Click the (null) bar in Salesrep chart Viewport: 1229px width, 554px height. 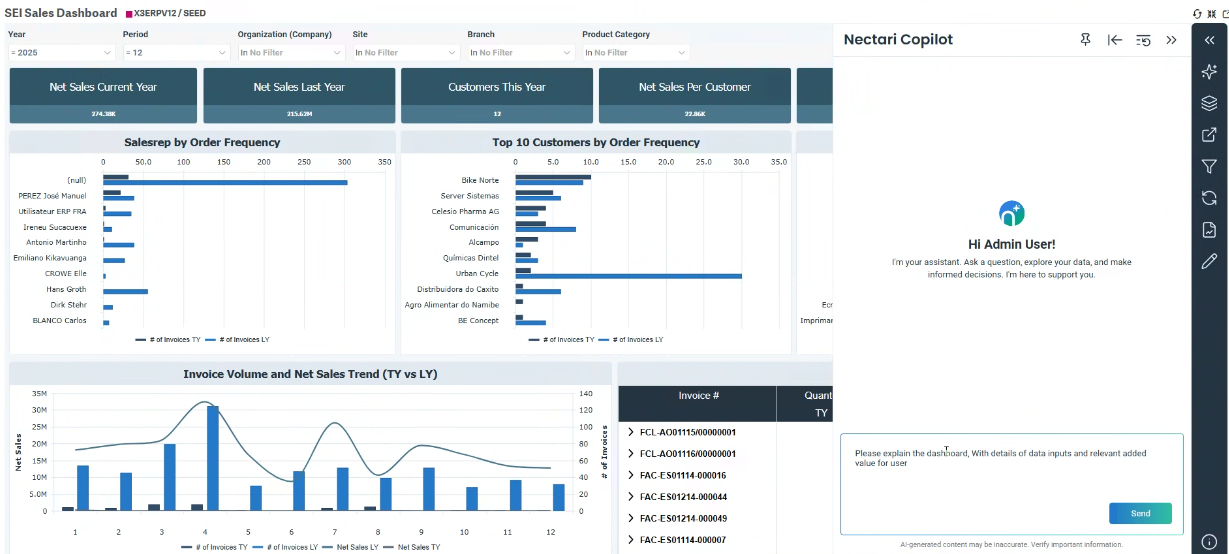click(x=225, y=182)
